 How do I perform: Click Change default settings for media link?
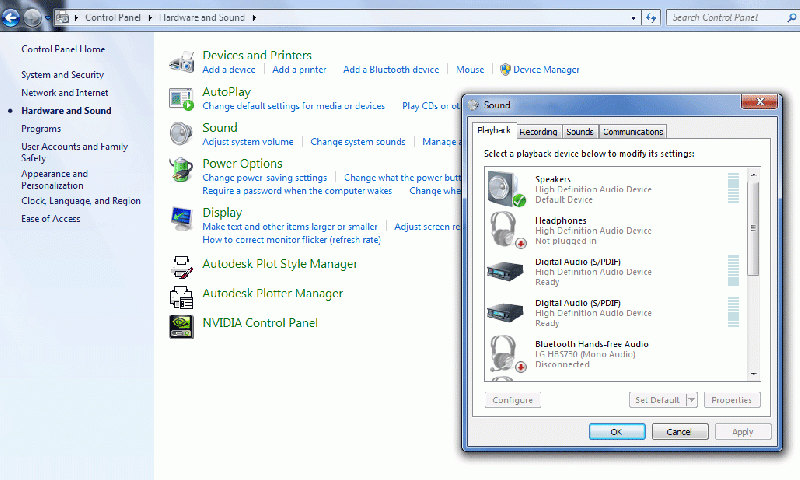coord(293,106)
